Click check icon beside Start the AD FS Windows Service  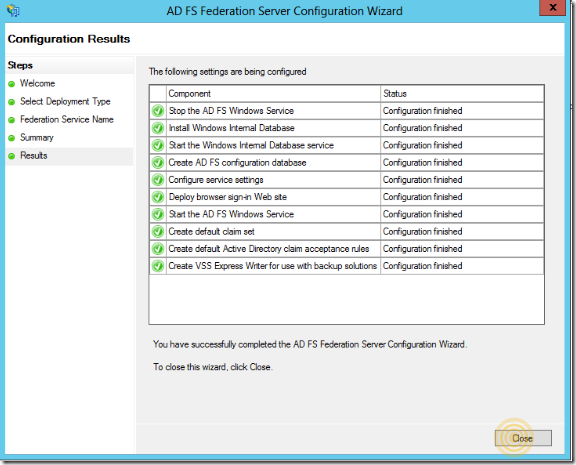pyautogui.click(x=158, y=214)
